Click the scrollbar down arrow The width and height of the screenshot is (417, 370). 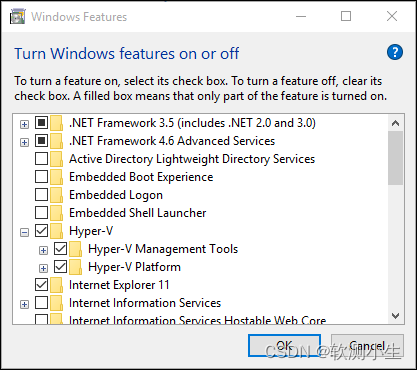pyautogui.click(x=396, y=316)
